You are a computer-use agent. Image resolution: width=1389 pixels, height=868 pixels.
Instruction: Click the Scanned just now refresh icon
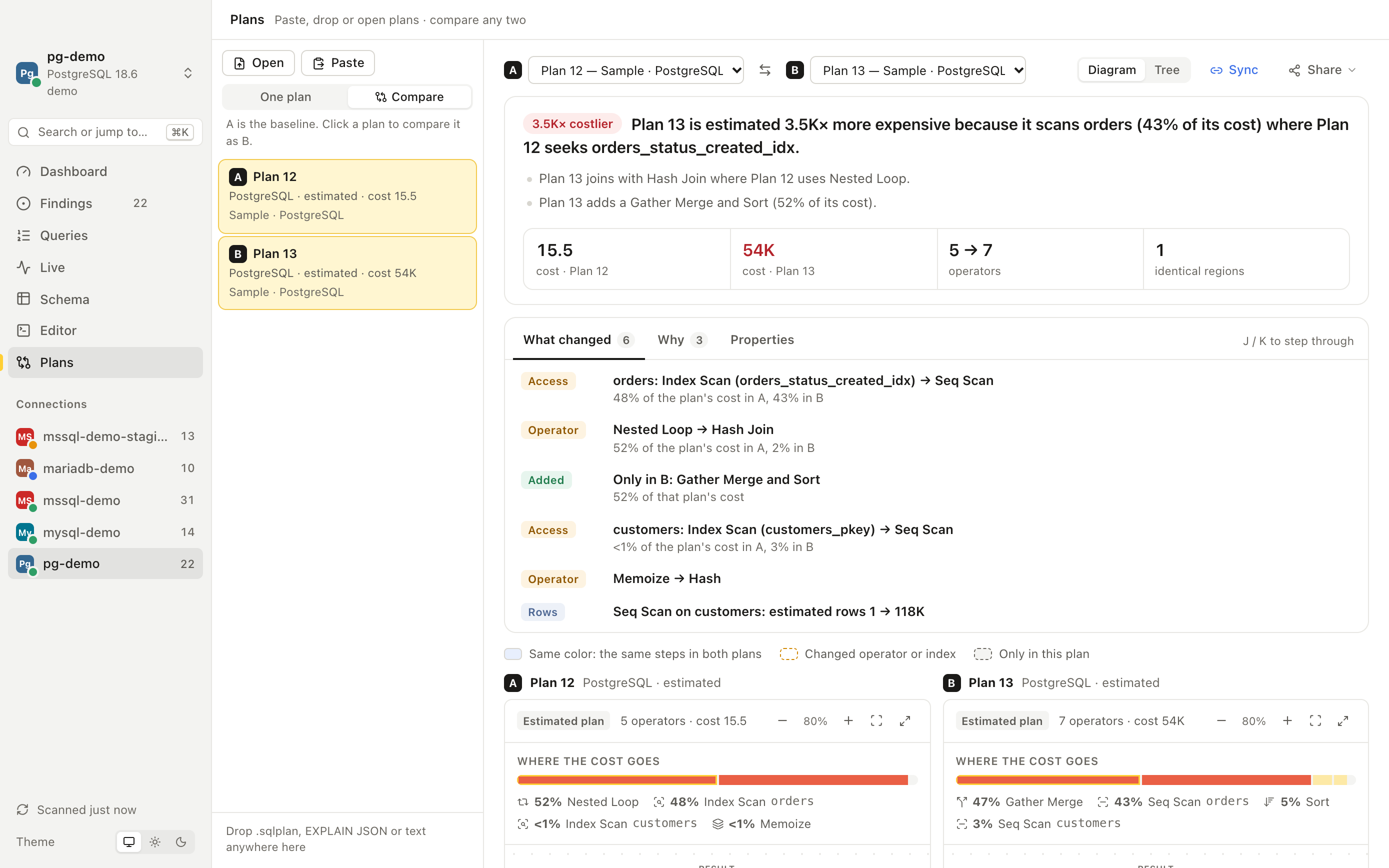(x=23, y=809)
